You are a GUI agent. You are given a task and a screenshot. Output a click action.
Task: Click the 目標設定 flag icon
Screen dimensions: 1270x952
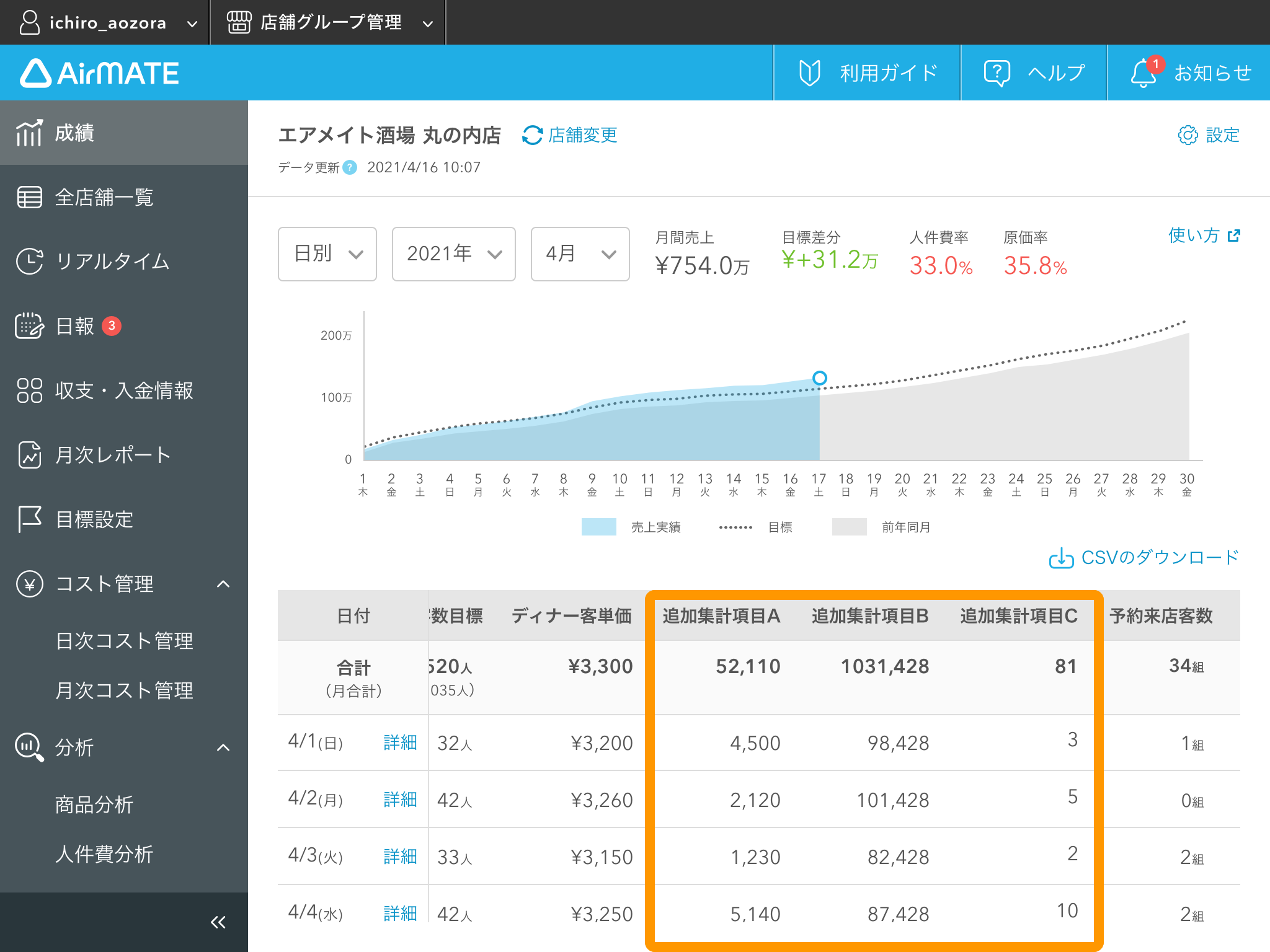click(29, 519)
